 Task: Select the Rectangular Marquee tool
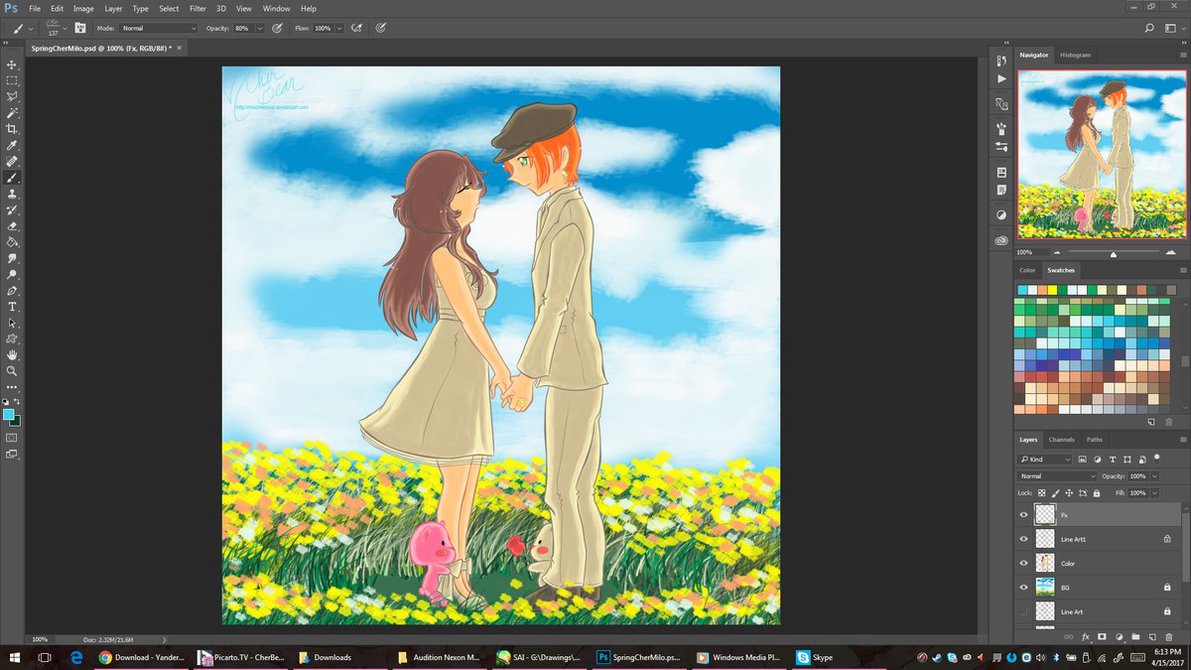pyautogui.click(x=11, y=81)
